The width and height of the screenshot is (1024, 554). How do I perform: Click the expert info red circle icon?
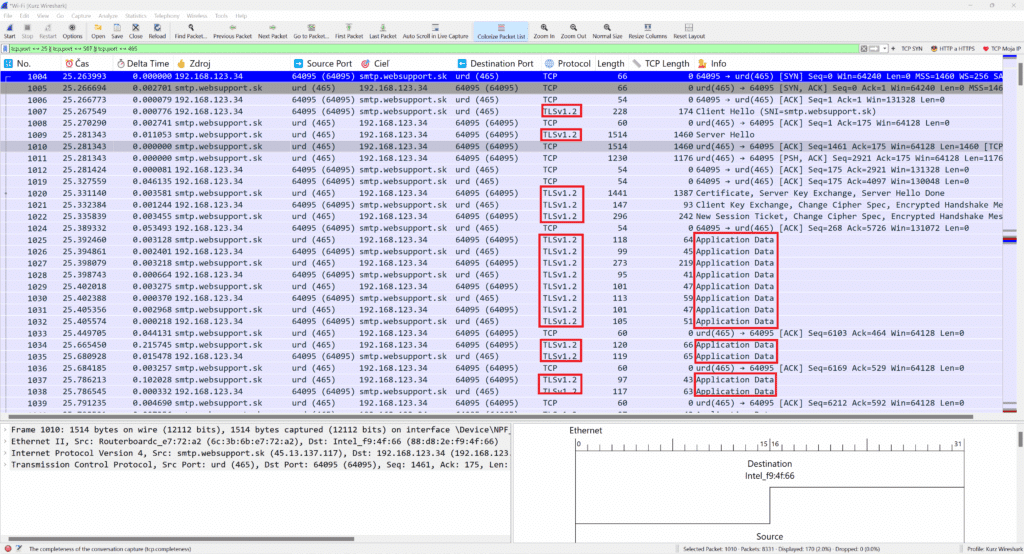click(8, 549)
